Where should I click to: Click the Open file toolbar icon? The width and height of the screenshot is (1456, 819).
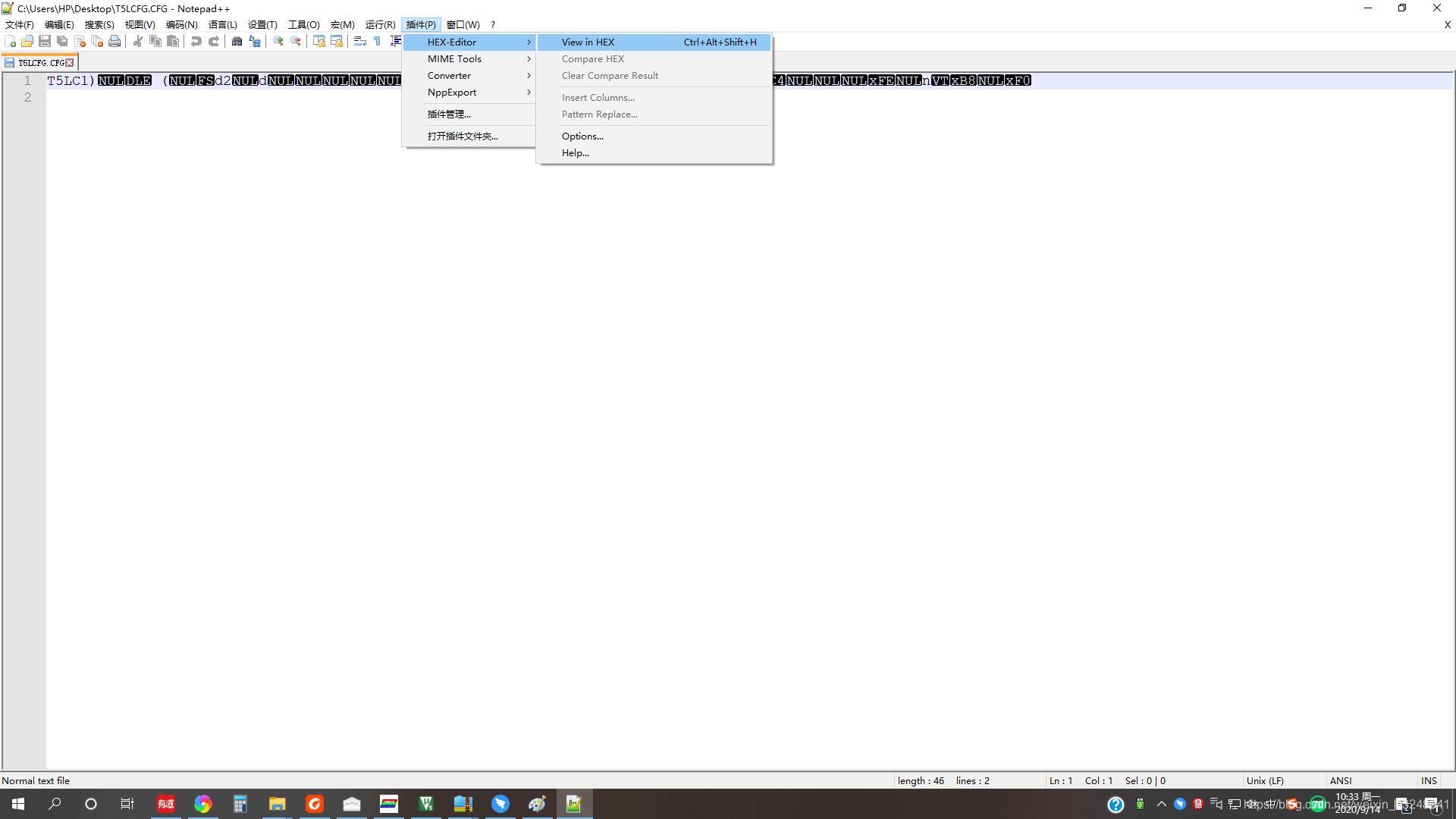pyautogui.click(x=27, y=41)
